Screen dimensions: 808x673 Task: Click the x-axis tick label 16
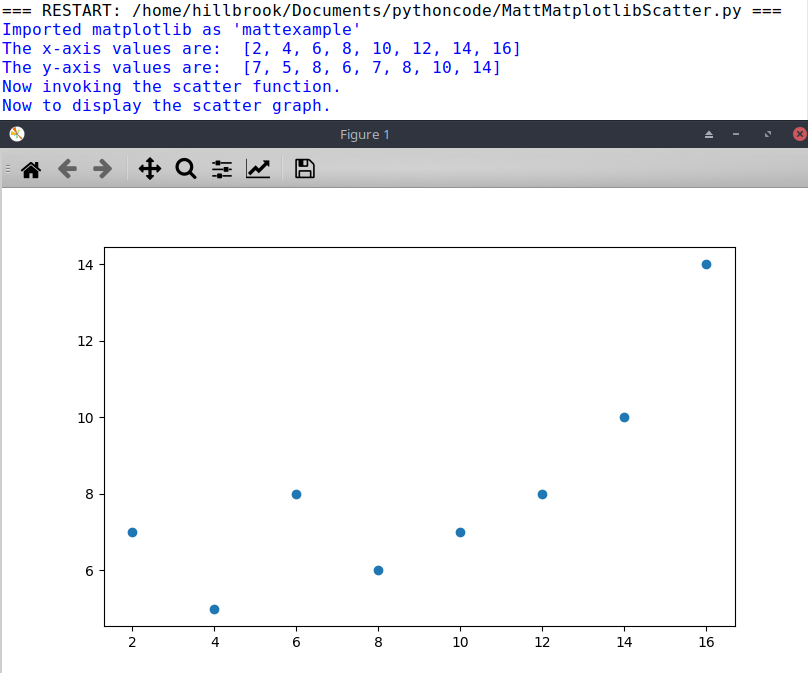pos(706,642)
